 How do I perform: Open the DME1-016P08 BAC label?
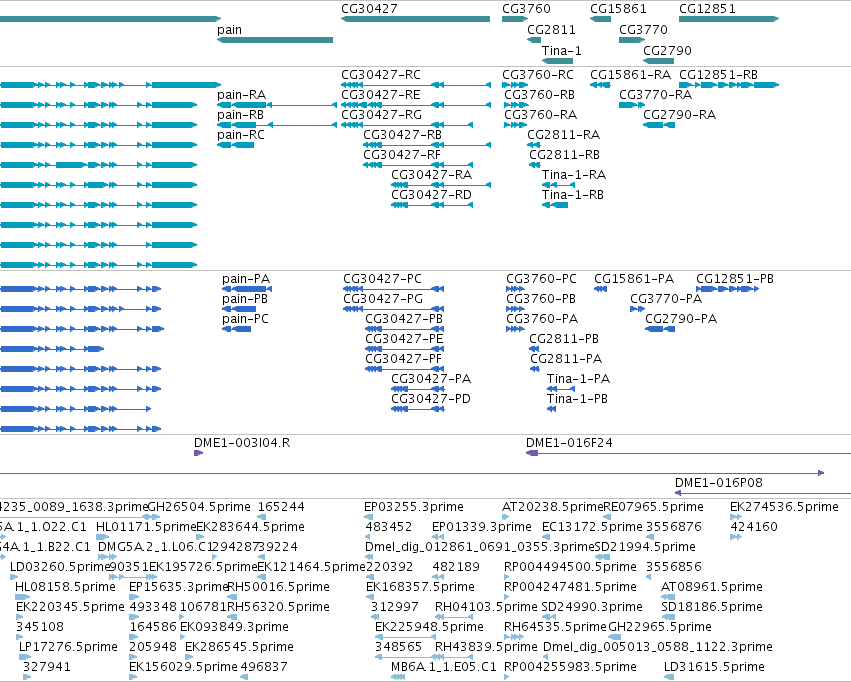[x=719, y=482]
